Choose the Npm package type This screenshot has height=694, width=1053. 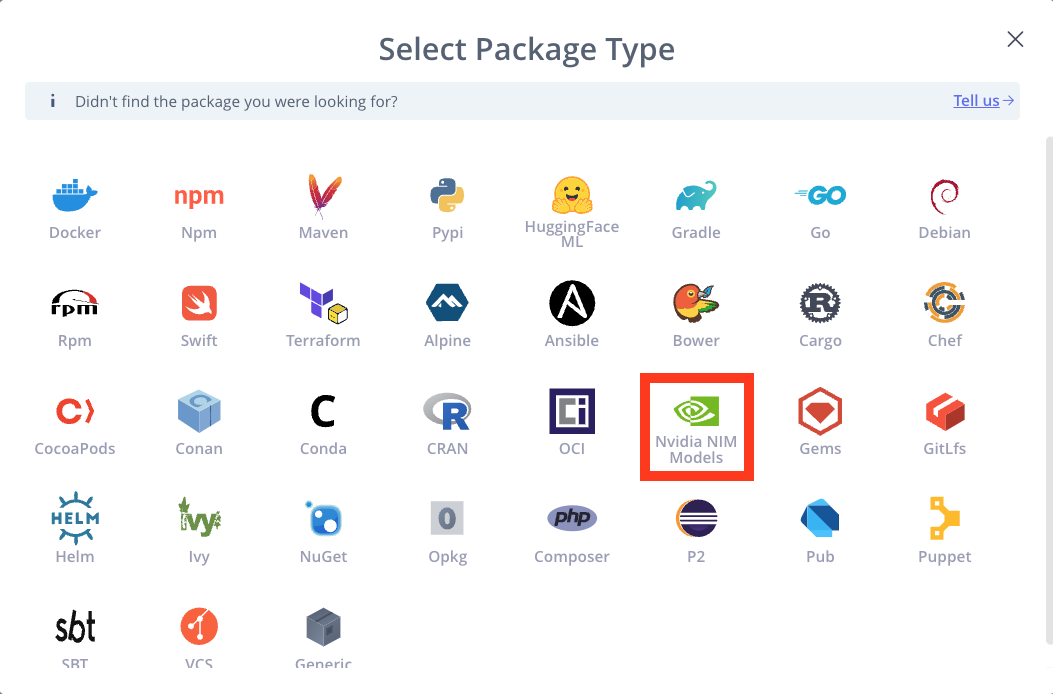[198, 205]
